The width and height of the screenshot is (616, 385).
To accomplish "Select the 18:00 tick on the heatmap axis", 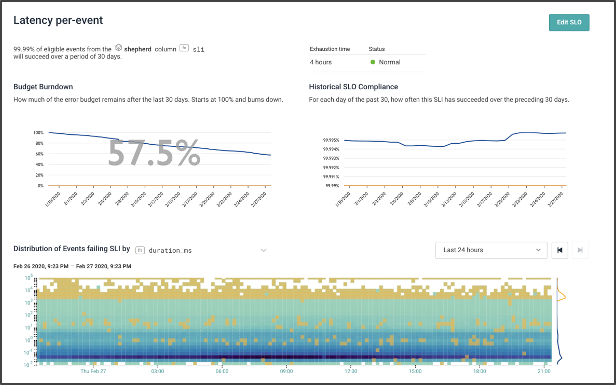I will [480, 371].
